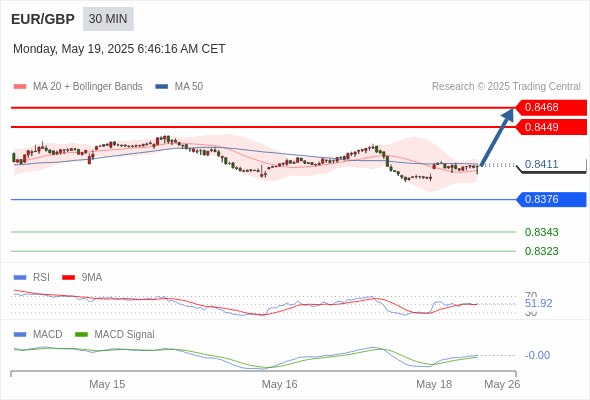Click the 30 MIN timeframe badge
The width and height of the screenshot is (590, 400).
click(x=108, y=19)
